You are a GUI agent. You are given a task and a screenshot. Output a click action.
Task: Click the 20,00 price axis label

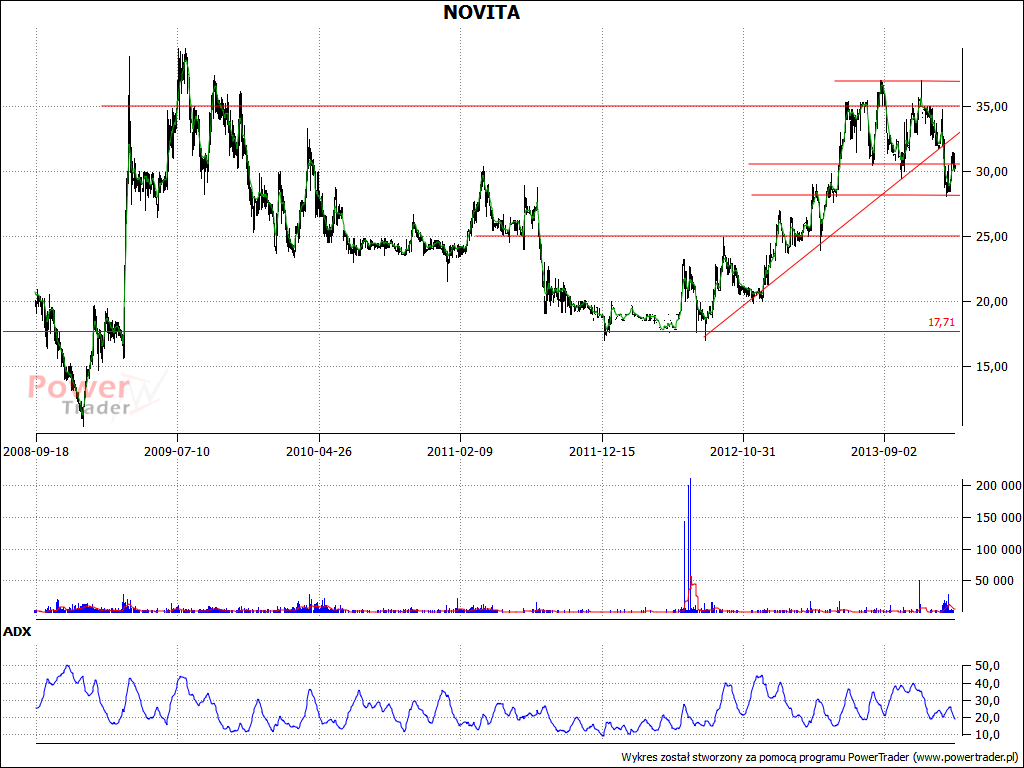coord(991,302)
